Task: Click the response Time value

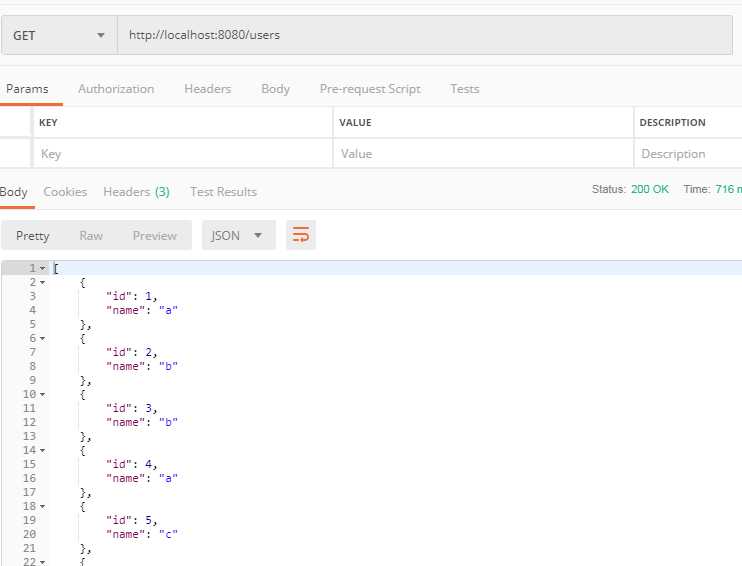Action: click(x=729, y=189)
